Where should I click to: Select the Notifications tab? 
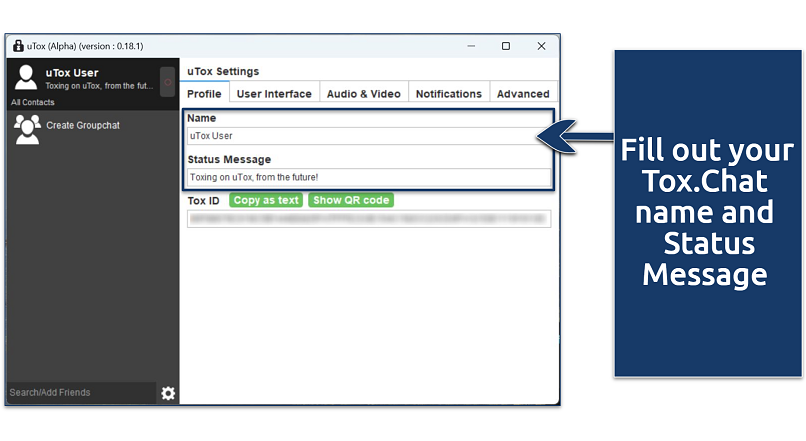tap(448, 94)
